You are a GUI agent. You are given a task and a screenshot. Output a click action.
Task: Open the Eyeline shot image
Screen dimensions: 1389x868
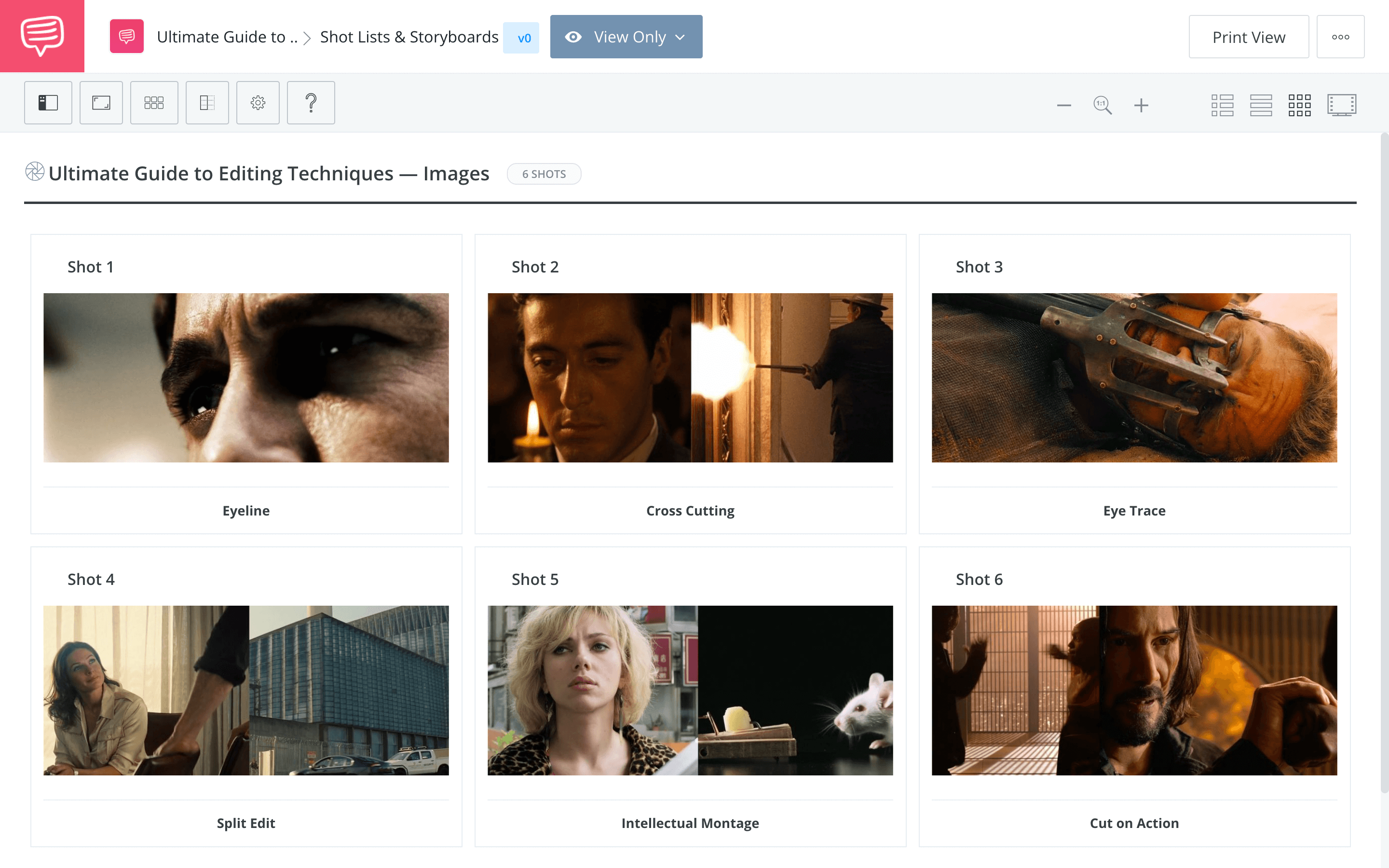pyautogui.click(x=246, y=378)
